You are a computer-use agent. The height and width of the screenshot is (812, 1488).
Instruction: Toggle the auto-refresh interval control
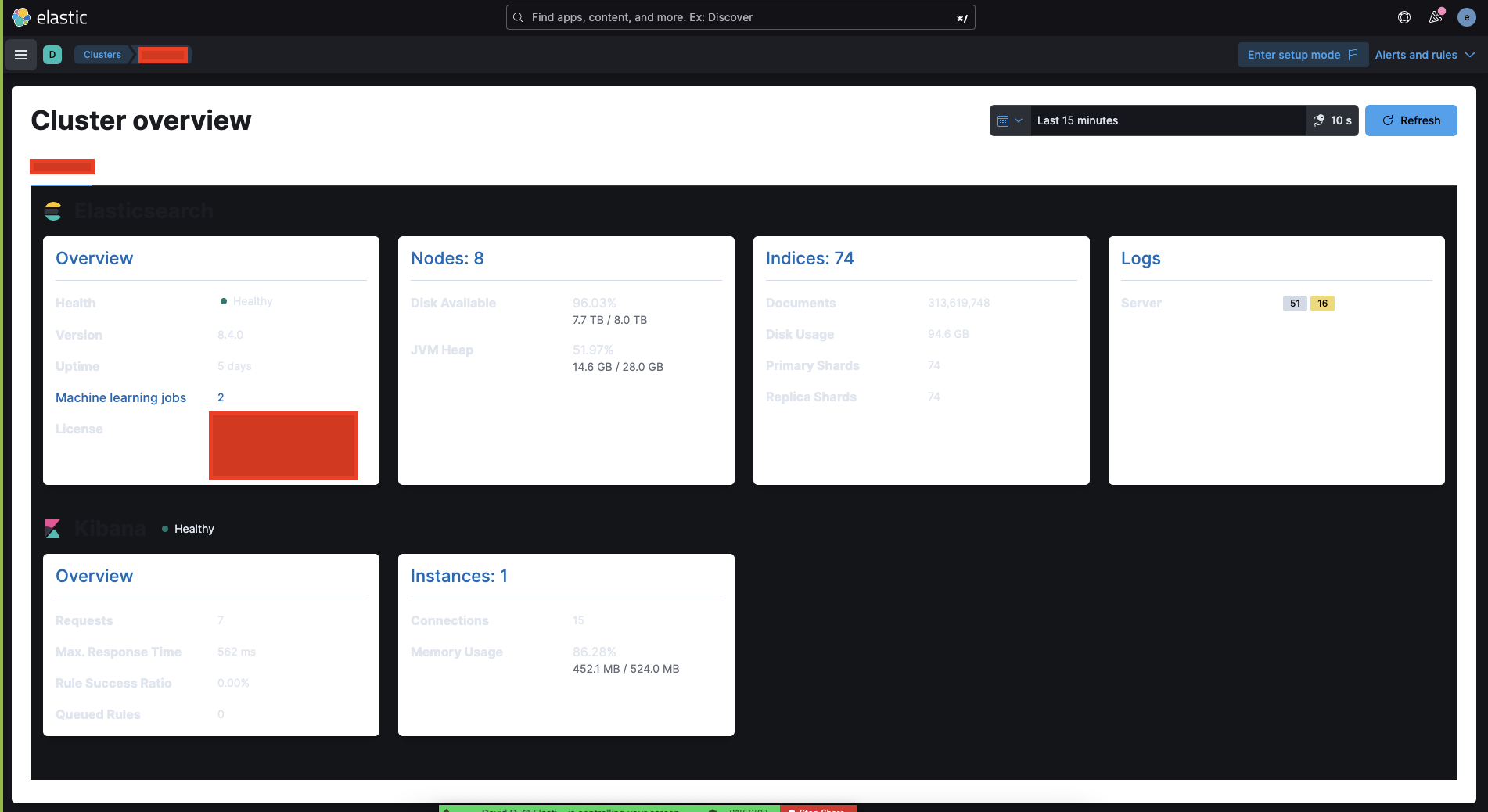(1332, 120)
